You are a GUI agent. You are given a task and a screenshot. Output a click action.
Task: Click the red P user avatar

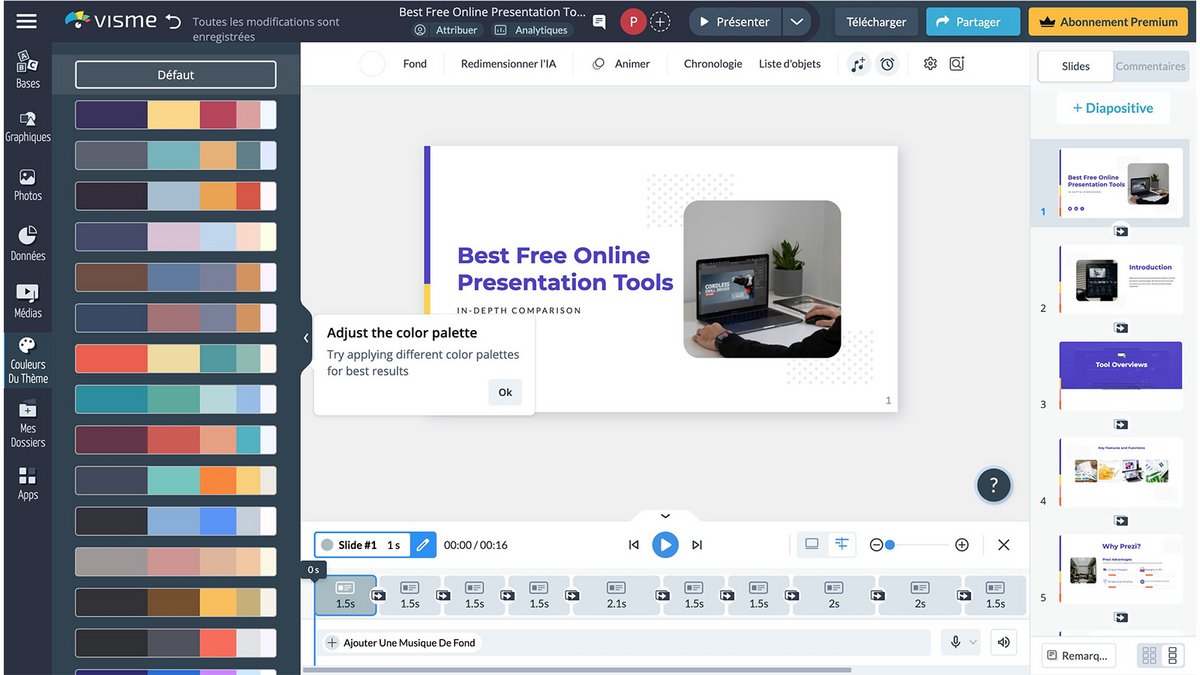coord(632,21)
